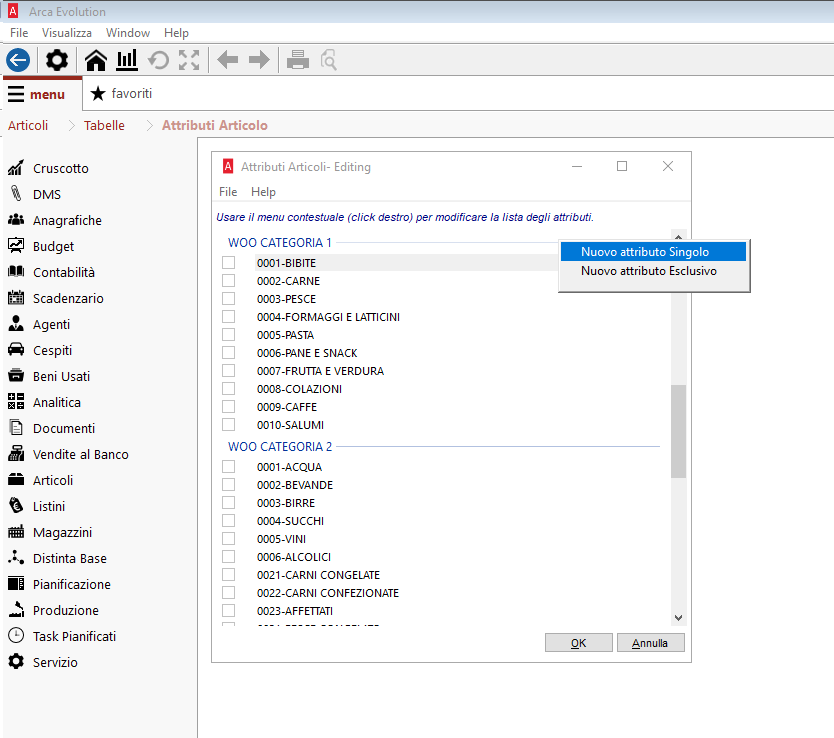Open the hamburger menu tab
The image size is (834, 738).
click(36, 94)
